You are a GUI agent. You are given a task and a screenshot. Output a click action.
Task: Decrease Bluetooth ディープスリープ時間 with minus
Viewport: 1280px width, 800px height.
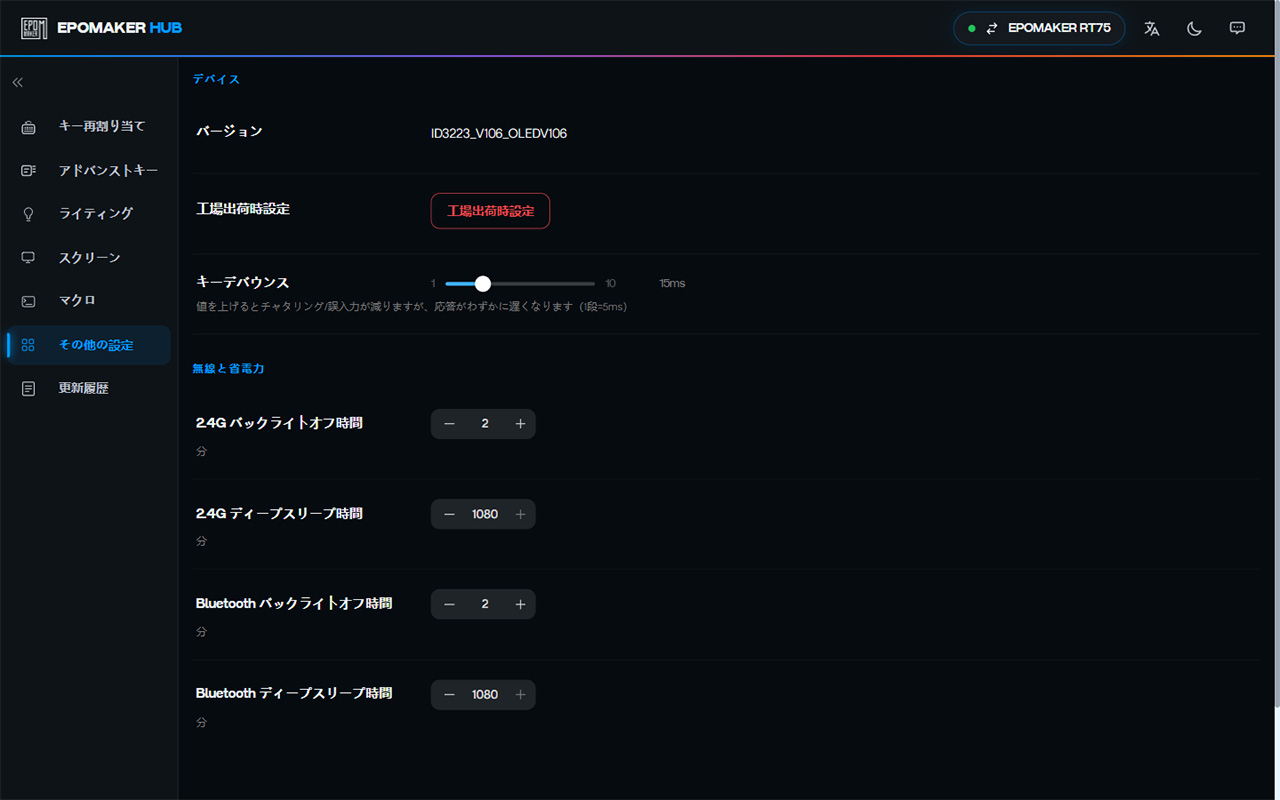(449, 695)
